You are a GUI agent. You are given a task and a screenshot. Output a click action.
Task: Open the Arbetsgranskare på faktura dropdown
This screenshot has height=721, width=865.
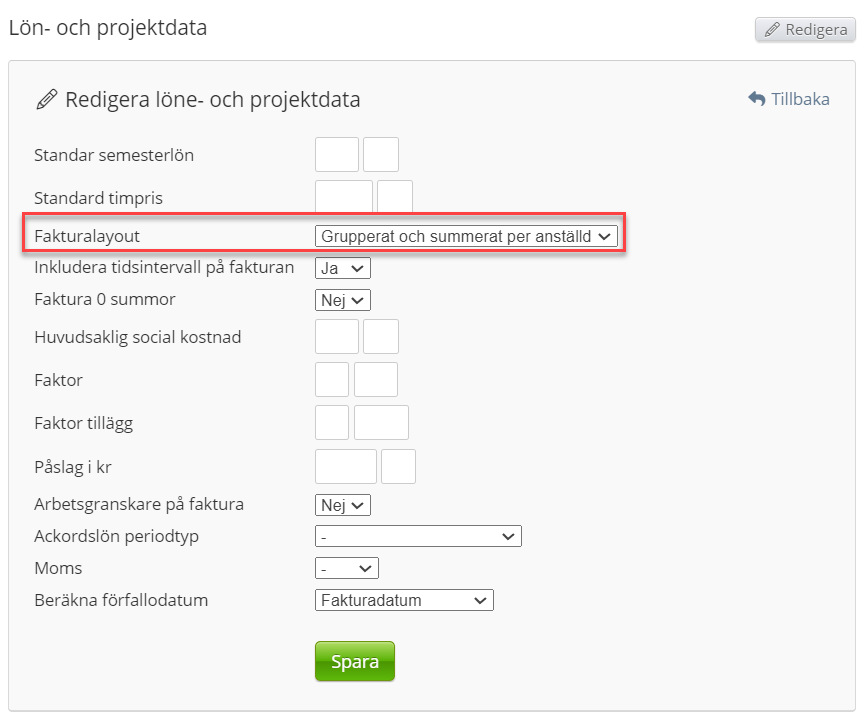(x=343, y=505)
